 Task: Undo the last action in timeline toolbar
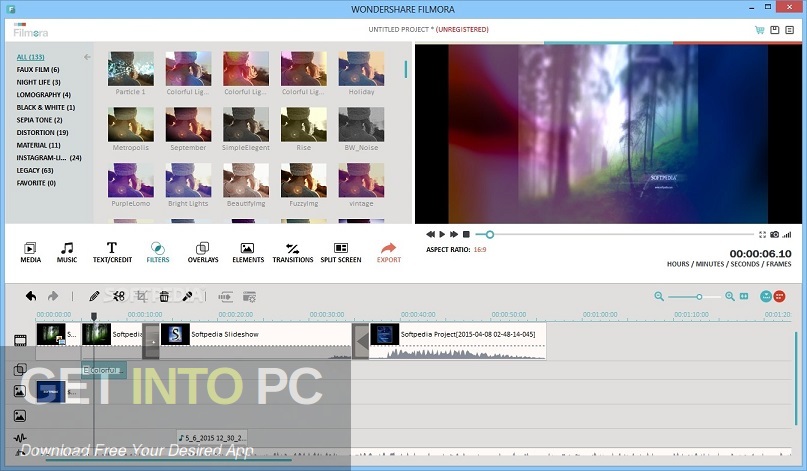pos(31,296)
